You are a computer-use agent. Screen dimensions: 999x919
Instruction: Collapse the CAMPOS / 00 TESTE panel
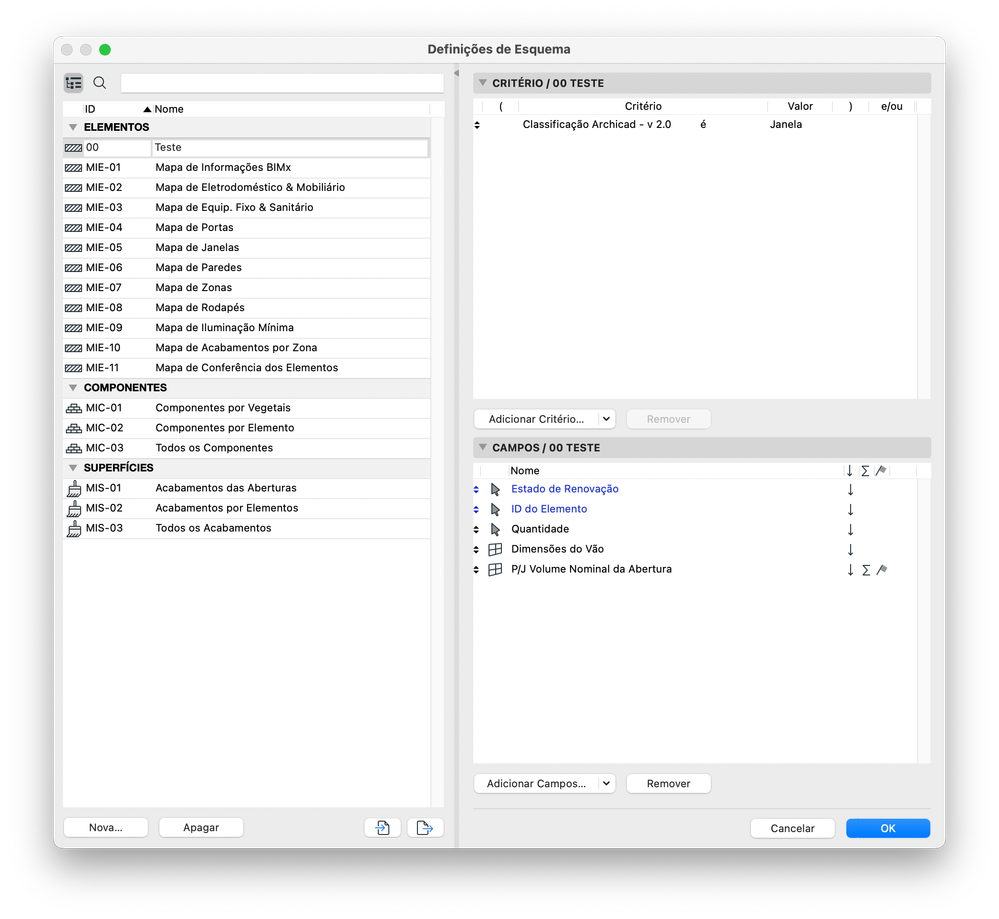click(x=483, y=447)
